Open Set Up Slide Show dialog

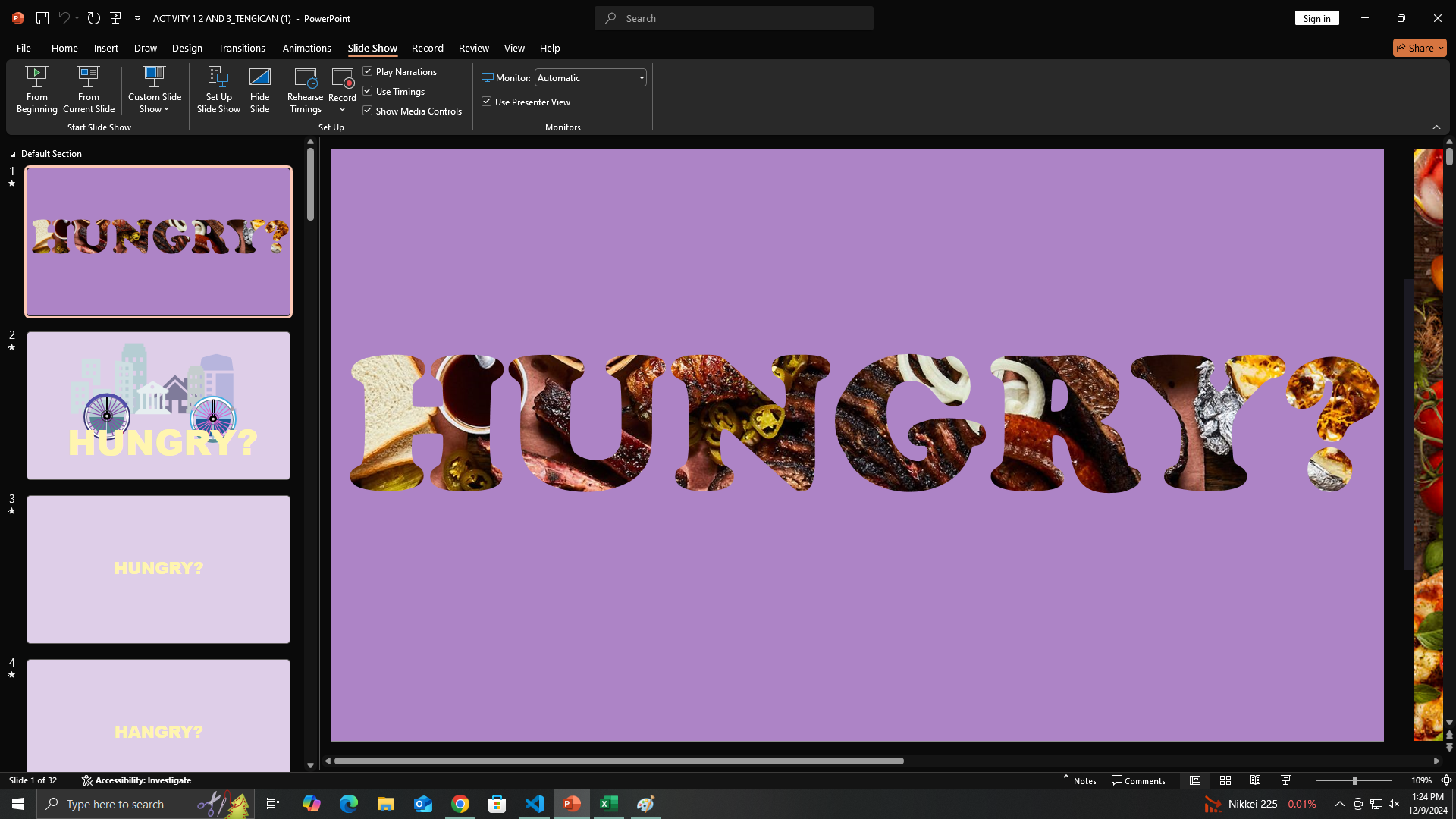point(218,89)
